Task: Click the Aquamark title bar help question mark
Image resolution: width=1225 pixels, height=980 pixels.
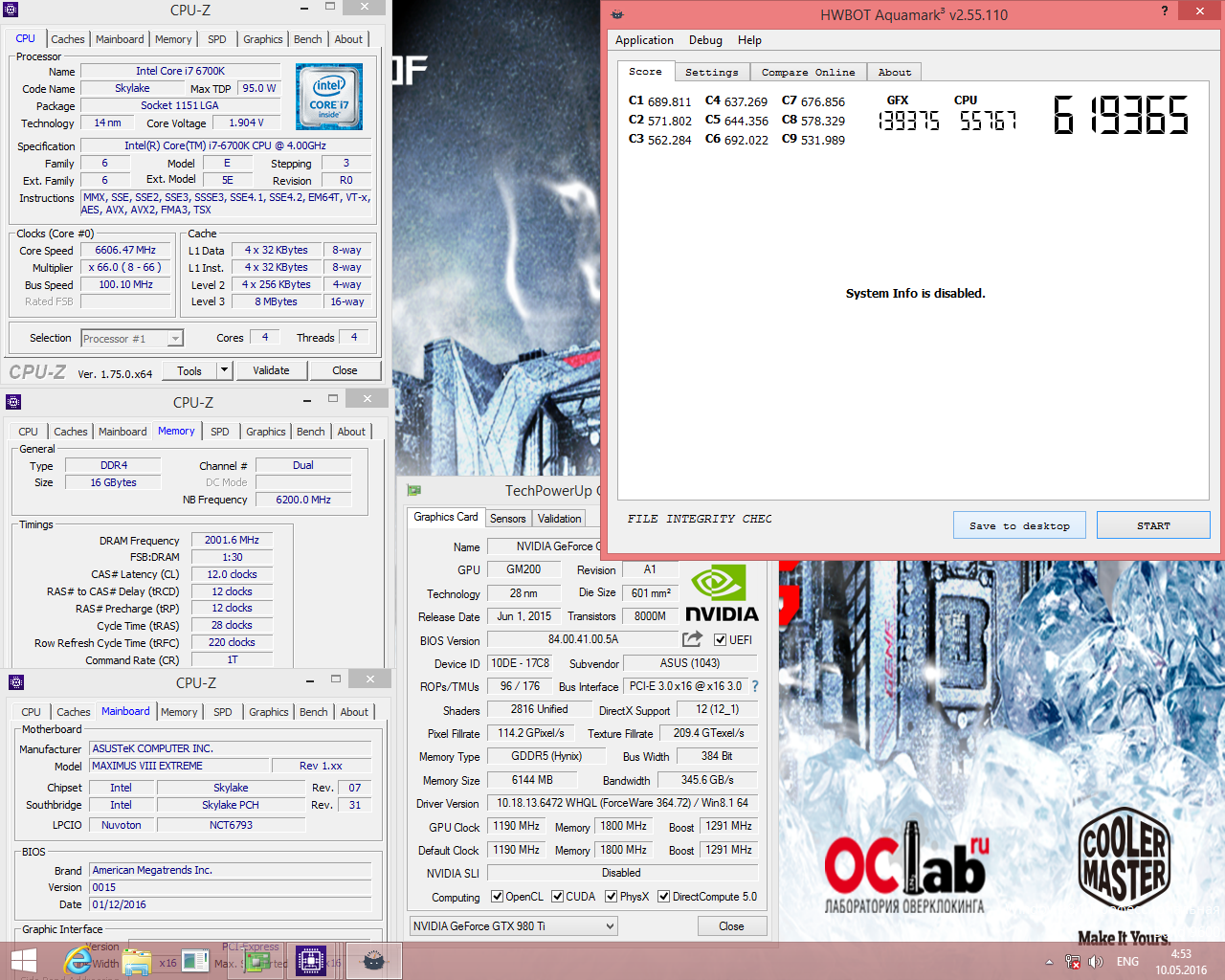Action: coord(1164,11)
